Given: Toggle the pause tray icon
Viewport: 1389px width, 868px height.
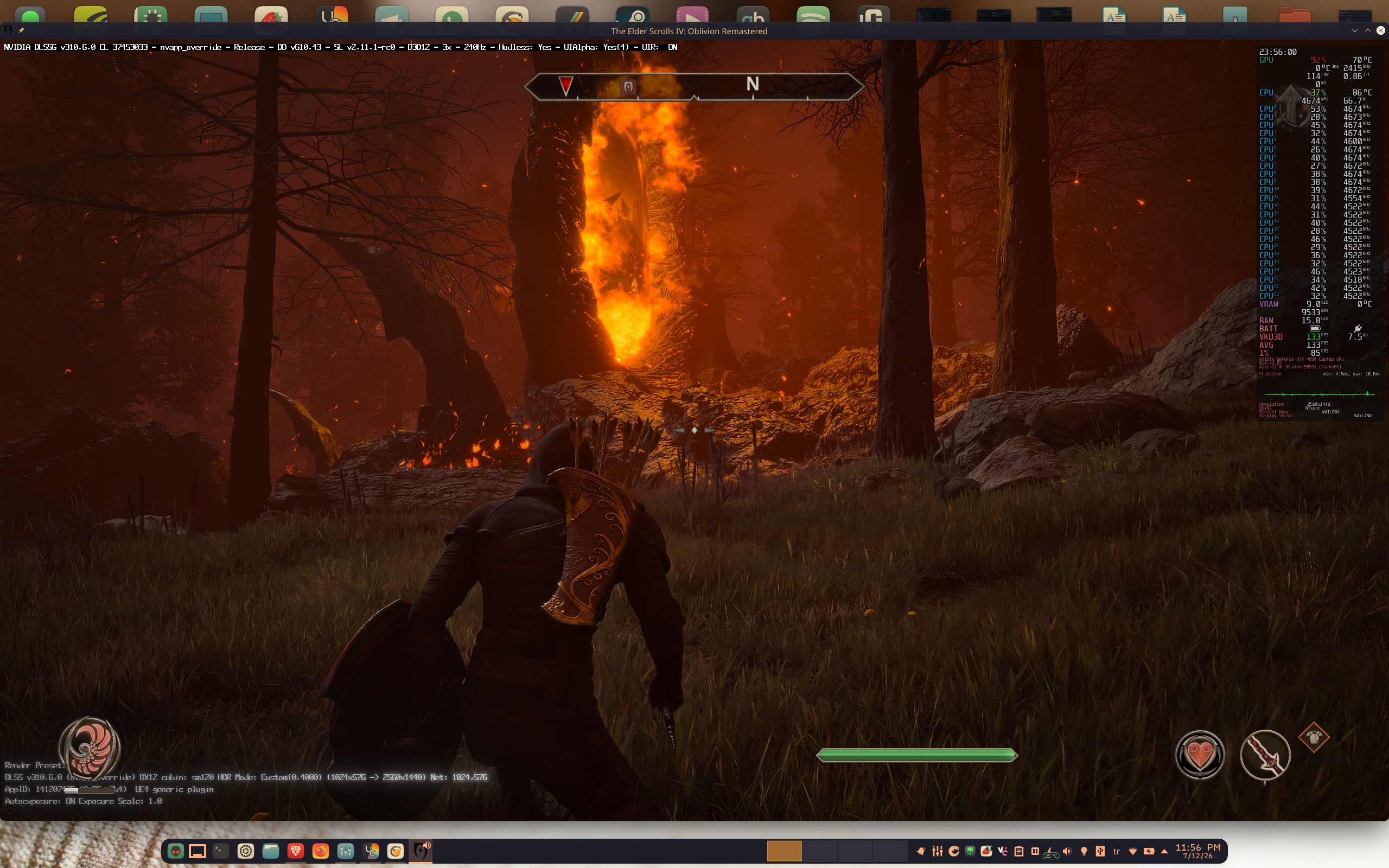Looking at the screenshot, I should [1035, 851].
